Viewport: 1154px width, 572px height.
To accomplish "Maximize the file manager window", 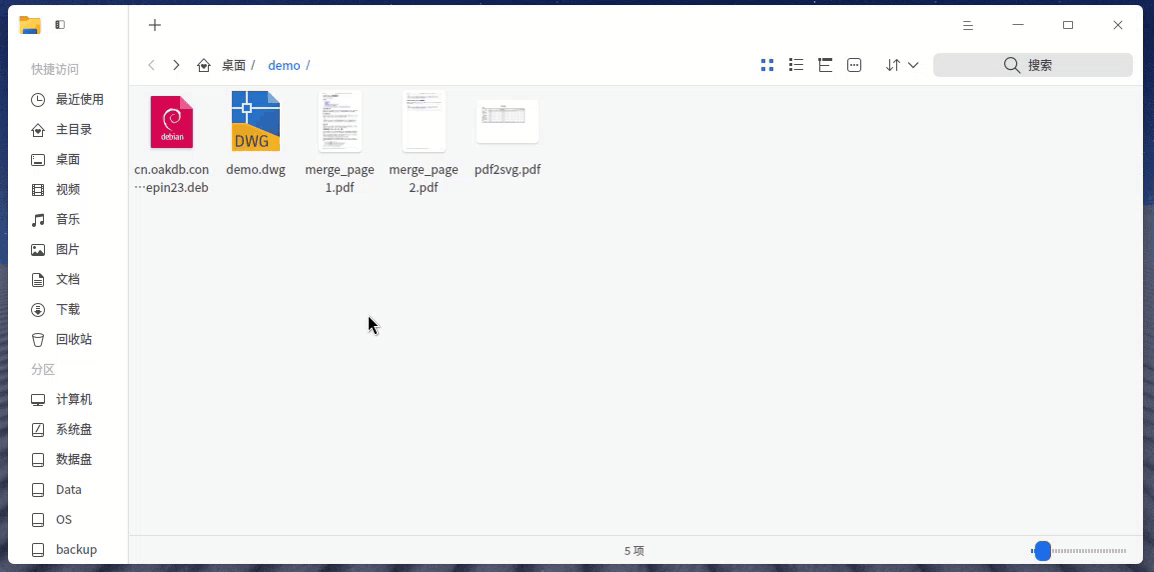I will (x=1068, y=25).
